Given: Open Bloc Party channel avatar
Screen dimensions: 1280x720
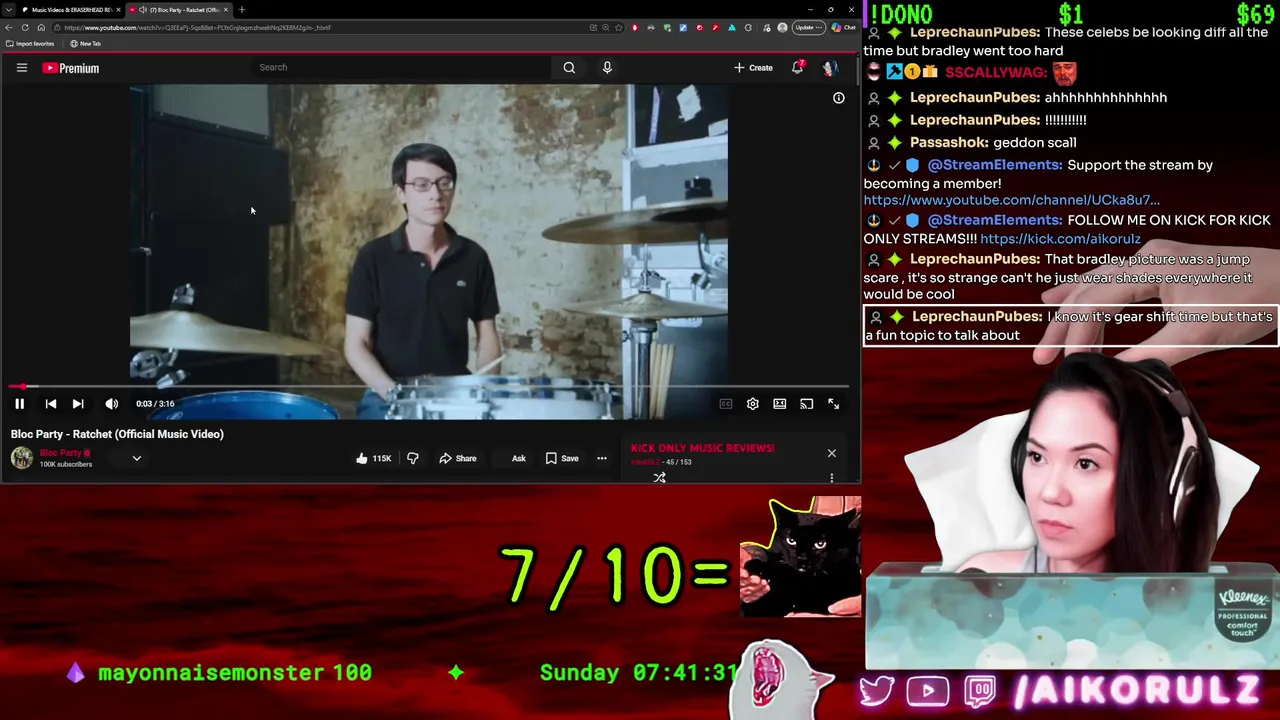Looking at the screenshot, I should click(x=22, y=458).
